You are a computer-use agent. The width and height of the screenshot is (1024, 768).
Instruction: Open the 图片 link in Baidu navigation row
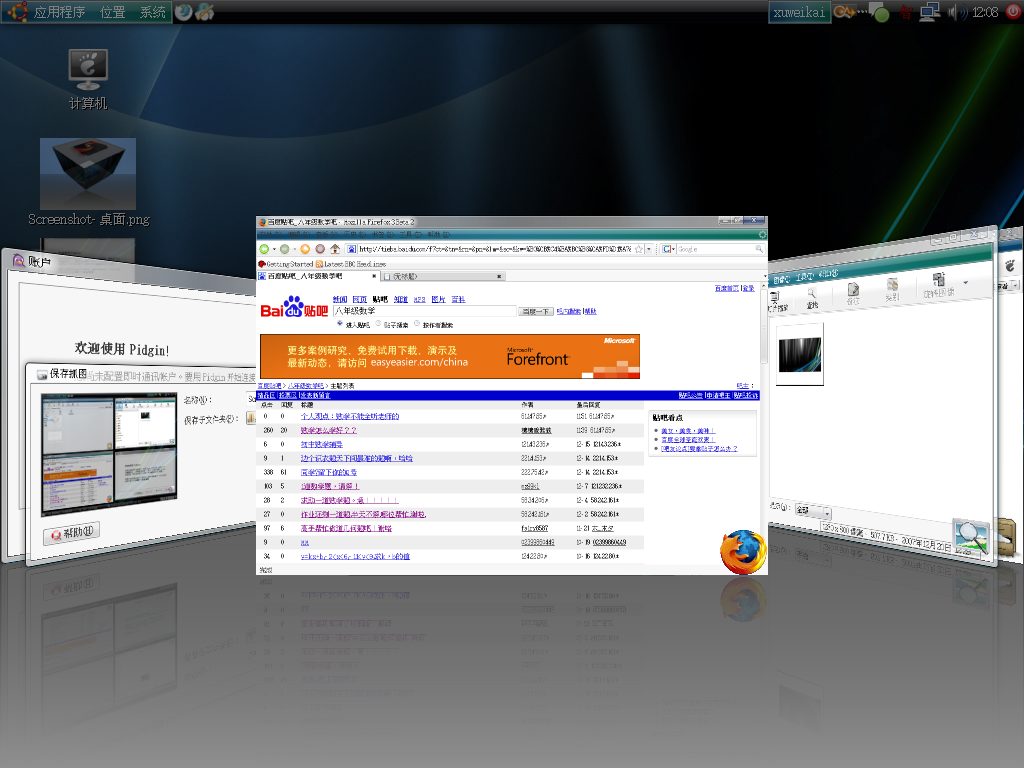[438, 299]
